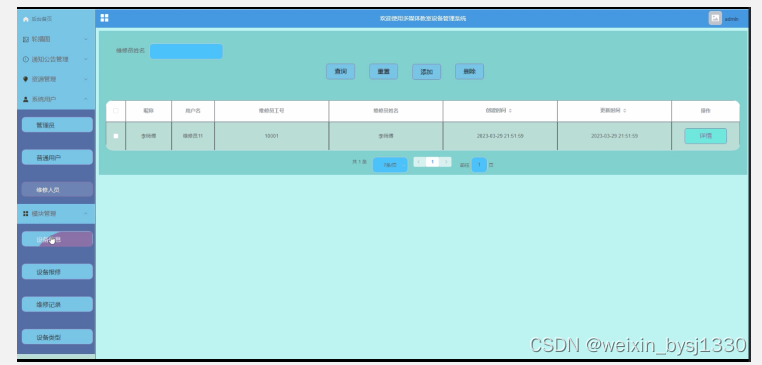Click the picture icon next to 轮播图
This screenshot has width=762, height=365.
26,39
